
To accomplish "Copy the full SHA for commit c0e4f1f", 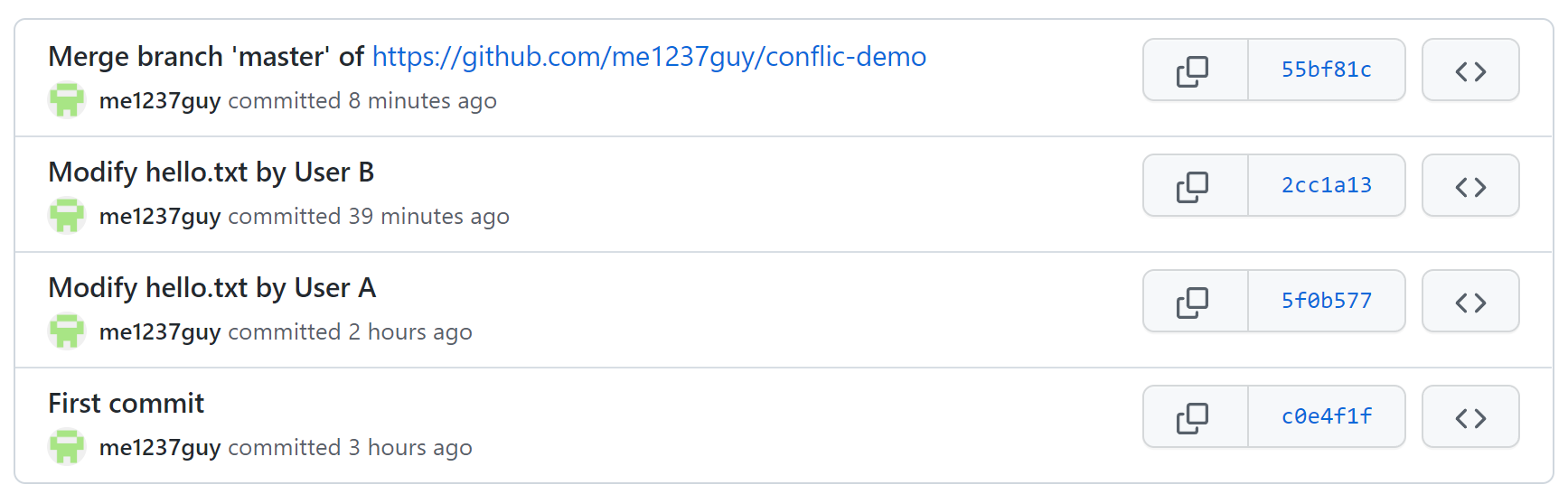I will [x=1195, y=416].
